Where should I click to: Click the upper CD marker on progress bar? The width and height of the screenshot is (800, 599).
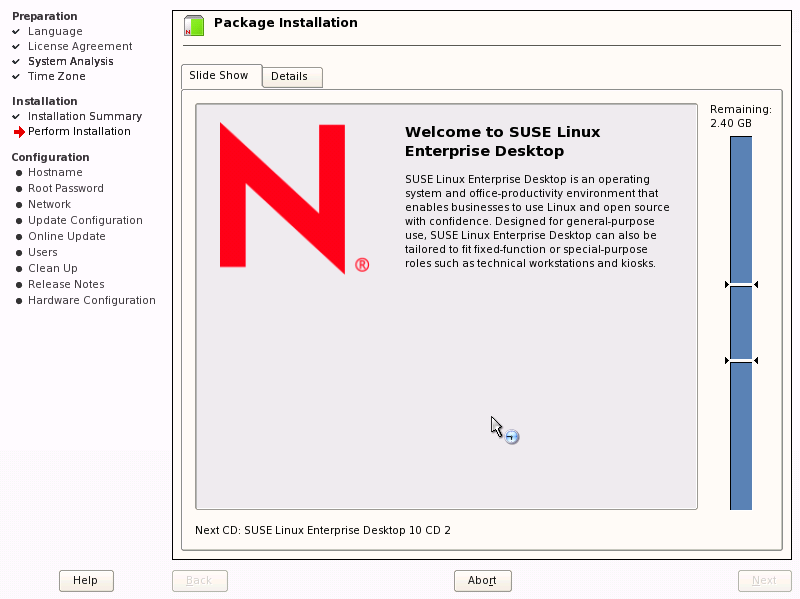pos(741,284)
